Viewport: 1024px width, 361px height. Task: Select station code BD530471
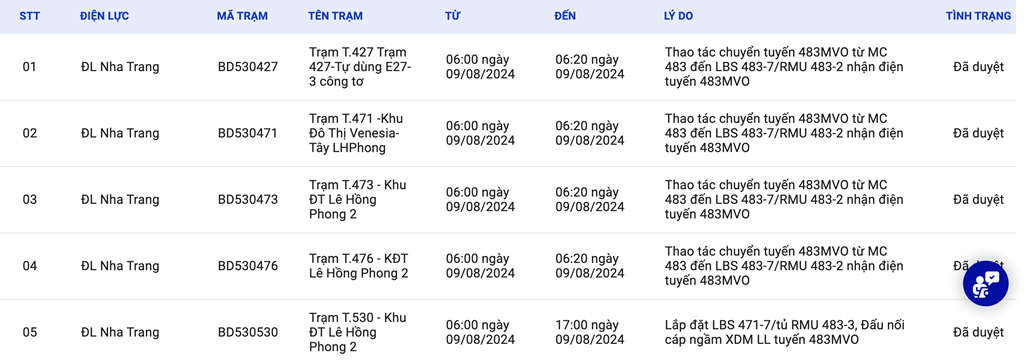pos(248,133)
